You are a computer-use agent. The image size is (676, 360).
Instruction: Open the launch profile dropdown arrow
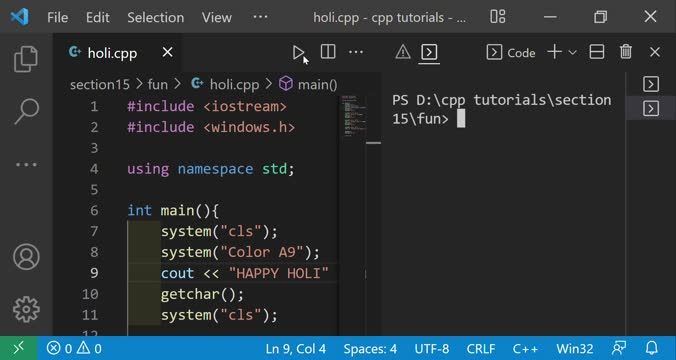pos(573,53)
